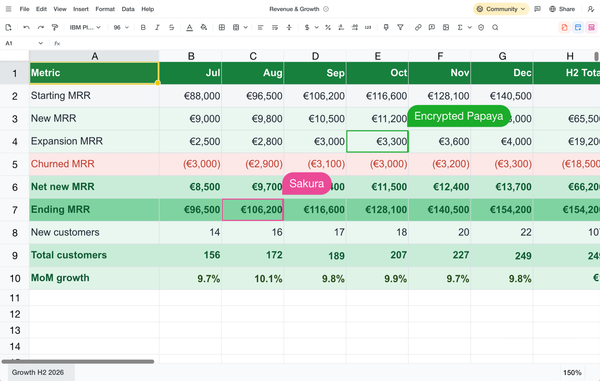This screenshot has width=600, height=381.
Task: Open the hamburger main menu icon
Action: (8, 9)
